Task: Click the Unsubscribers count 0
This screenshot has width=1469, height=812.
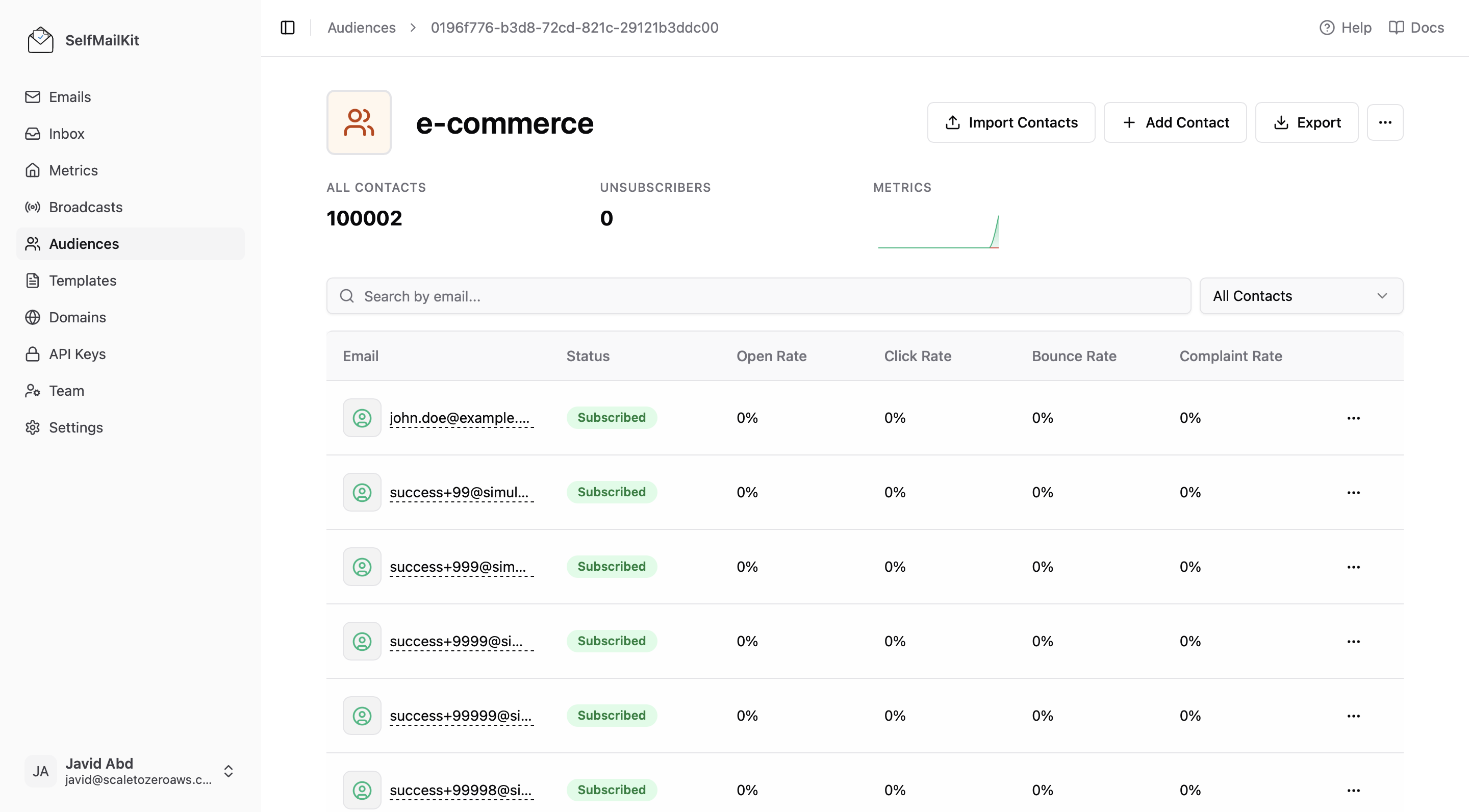Action: tap(606, 218)
